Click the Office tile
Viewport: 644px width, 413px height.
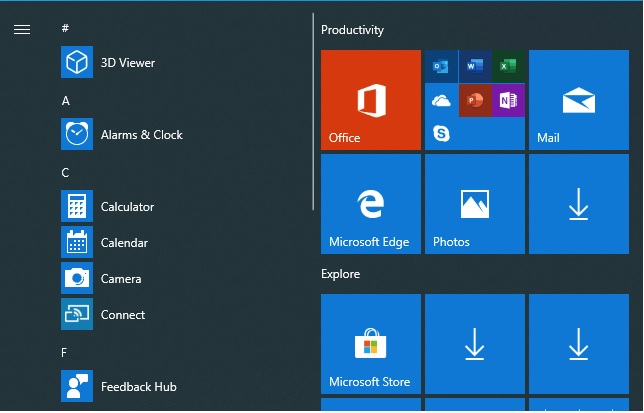pyautogui.click(x=371, y=100)
